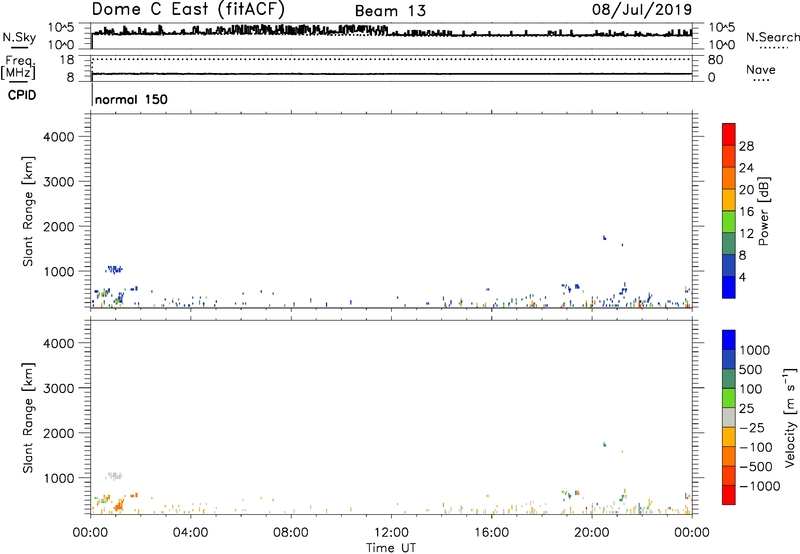The width and height of the screenshot is (800, 554).
Task: Click the 'Nave' legend label
Action: coord(761,69)
